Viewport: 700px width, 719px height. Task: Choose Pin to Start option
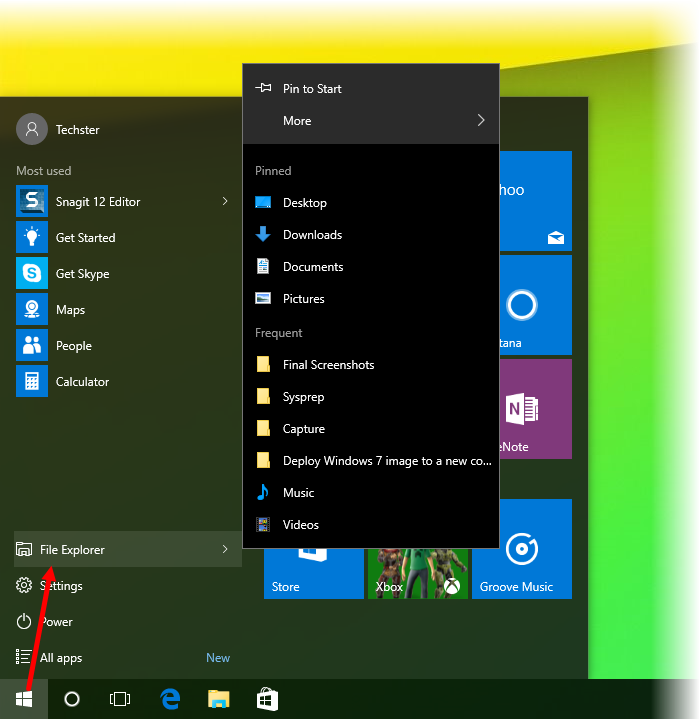click(370, 88)
